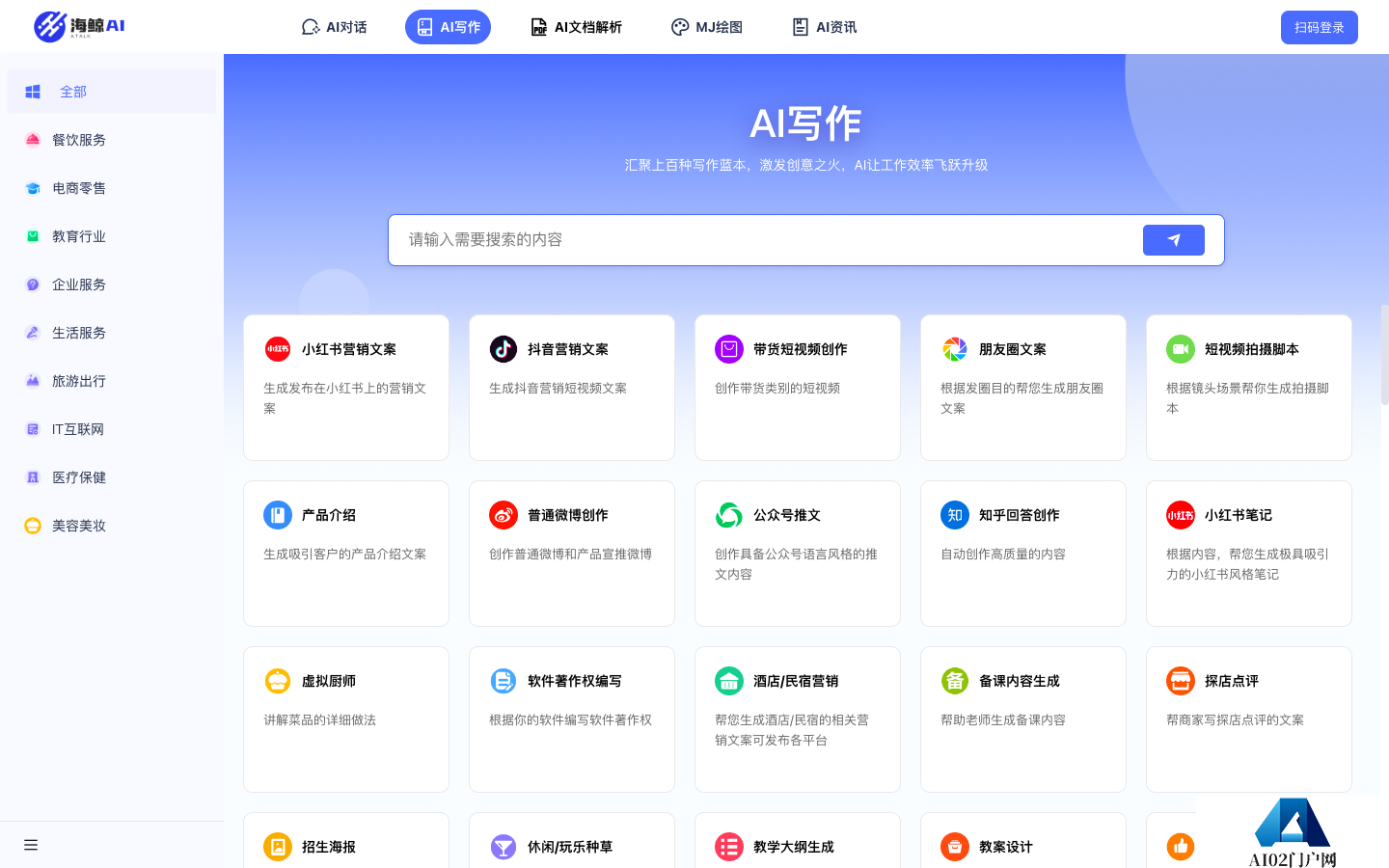Click text 讲解菜品的详细做法
This screenshot has height=868, width=1389.
[320, 719]
